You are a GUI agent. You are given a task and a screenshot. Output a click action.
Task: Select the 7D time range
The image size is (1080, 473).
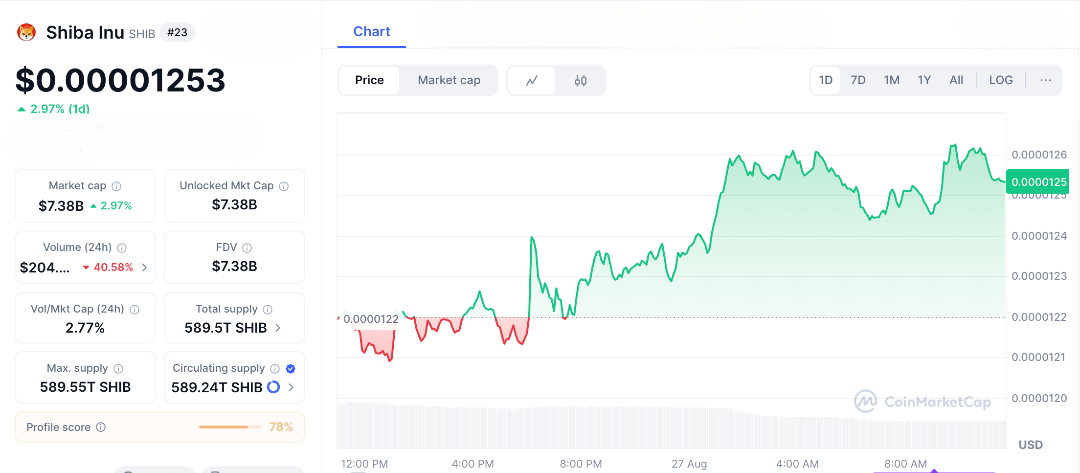(x=858, y=80)
